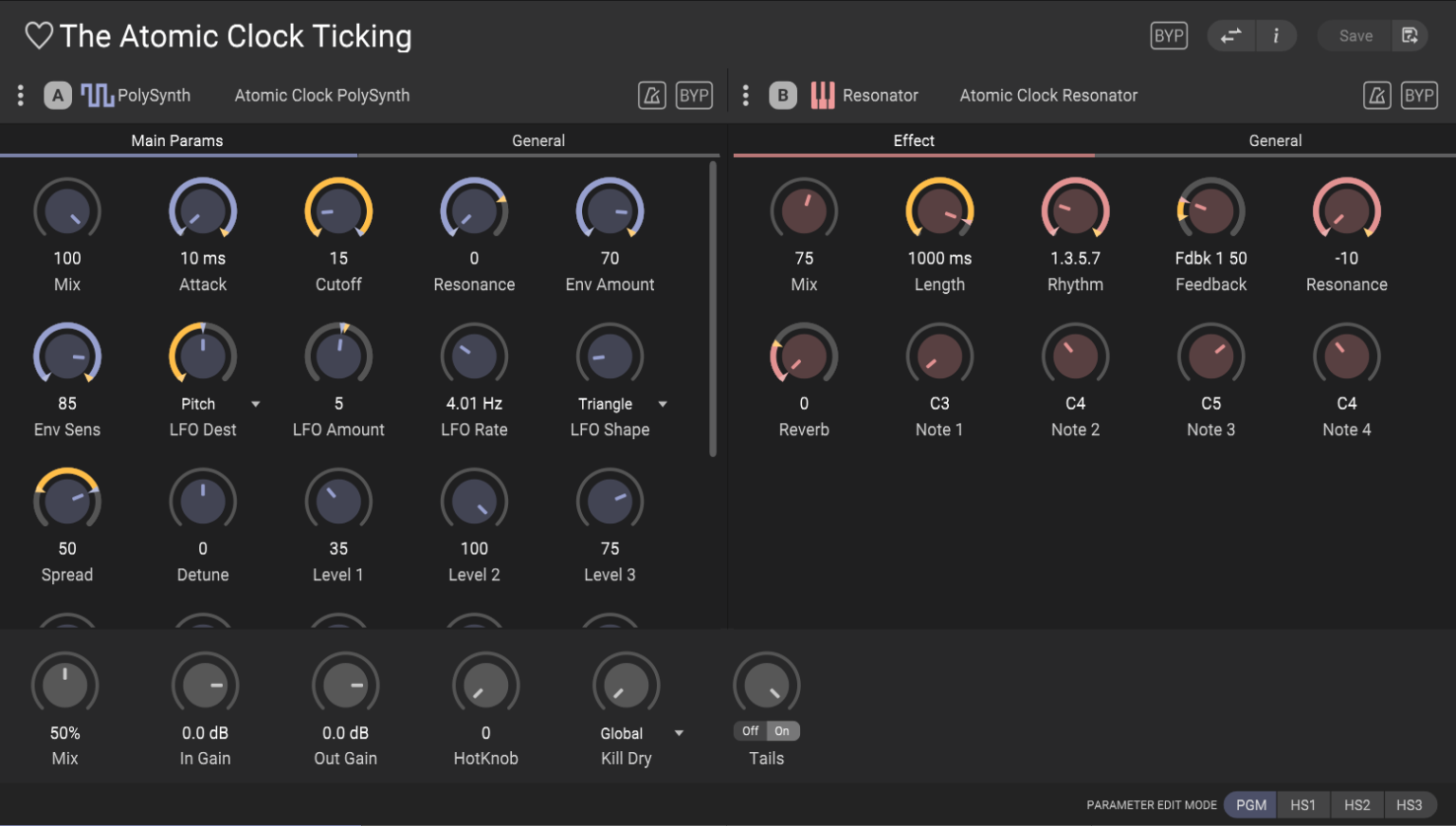1456x826 pixels.
Task: Click the preset title The Atomic Clock Ticking
Action: point(236,36)
